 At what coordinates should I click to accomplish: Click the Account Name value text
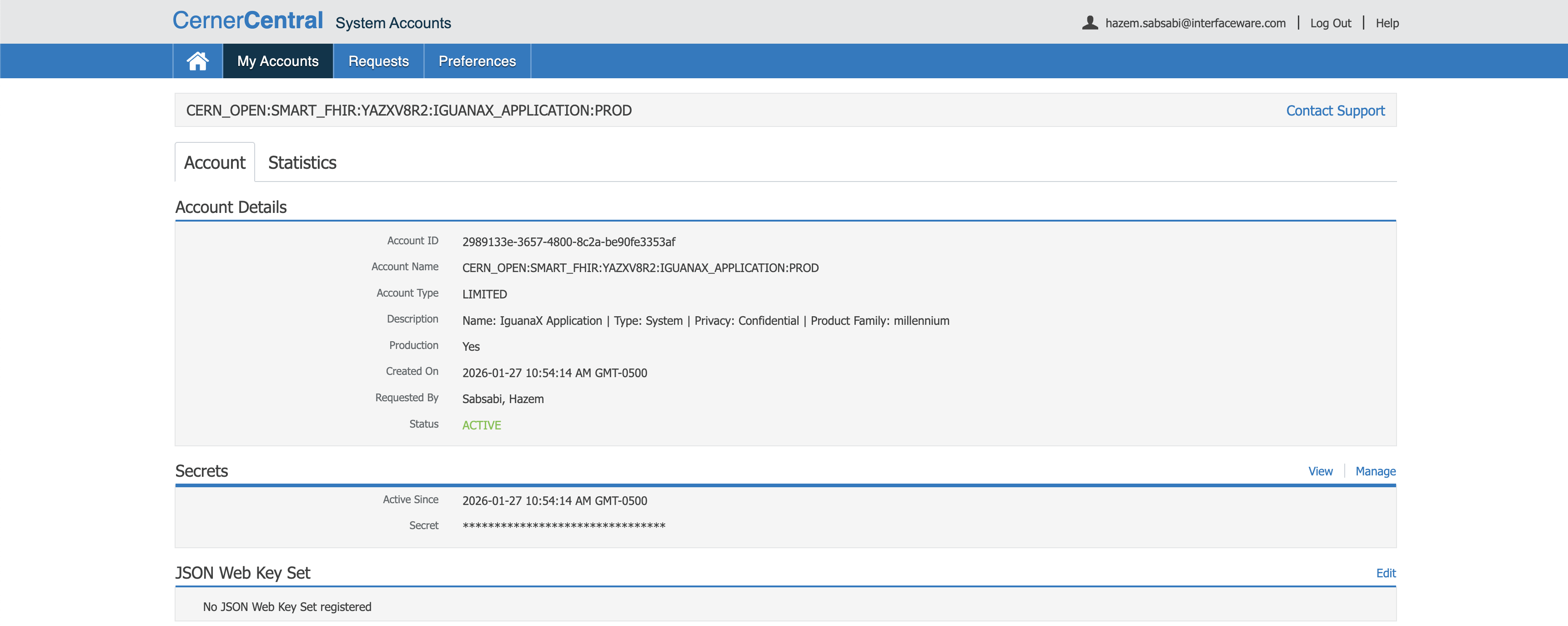(x=640, y=268)
